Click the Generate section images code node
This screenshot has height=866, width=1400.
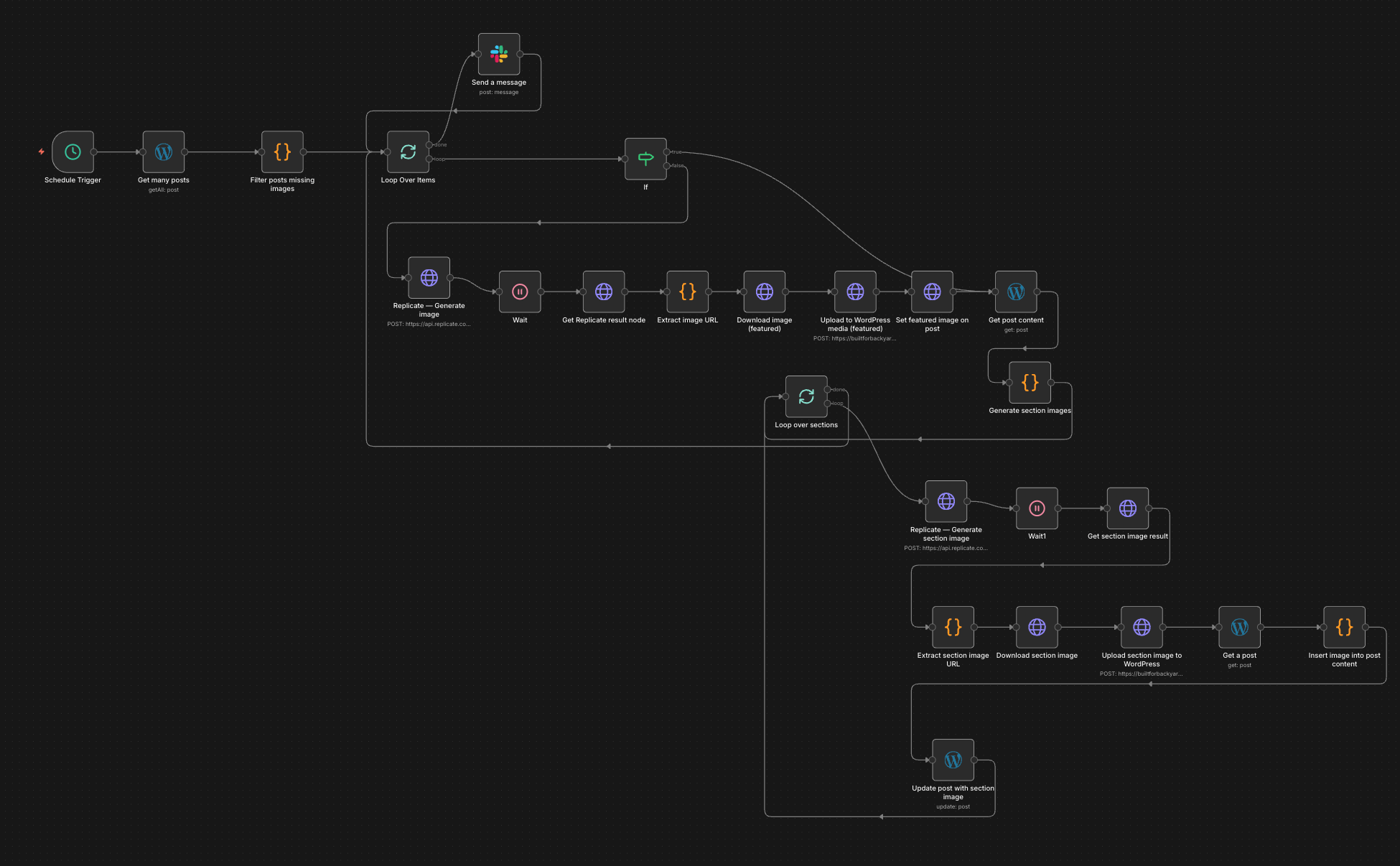[1030, 382]
